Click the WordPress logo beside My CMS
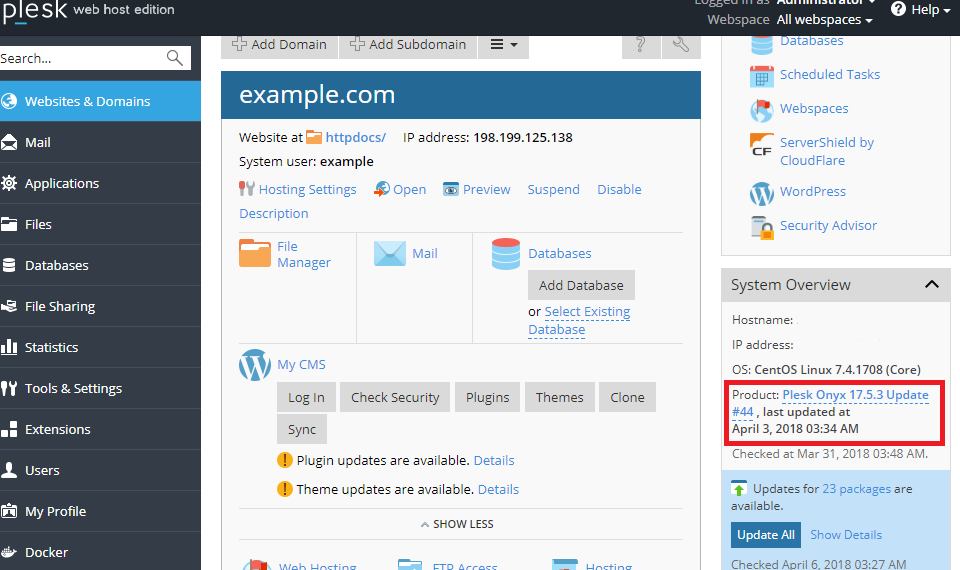This screenshot has height=570, width=960. tap(255, 365)
